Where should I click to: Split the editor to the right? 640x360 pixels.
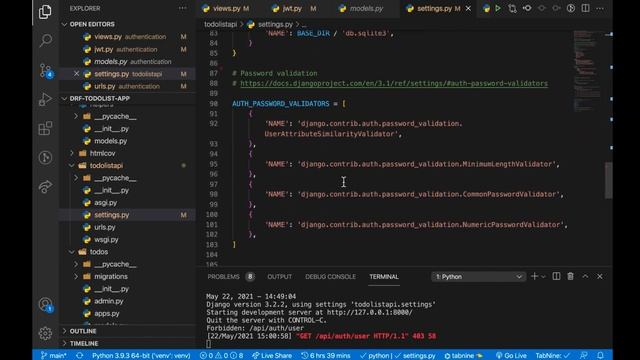point(585,8)
